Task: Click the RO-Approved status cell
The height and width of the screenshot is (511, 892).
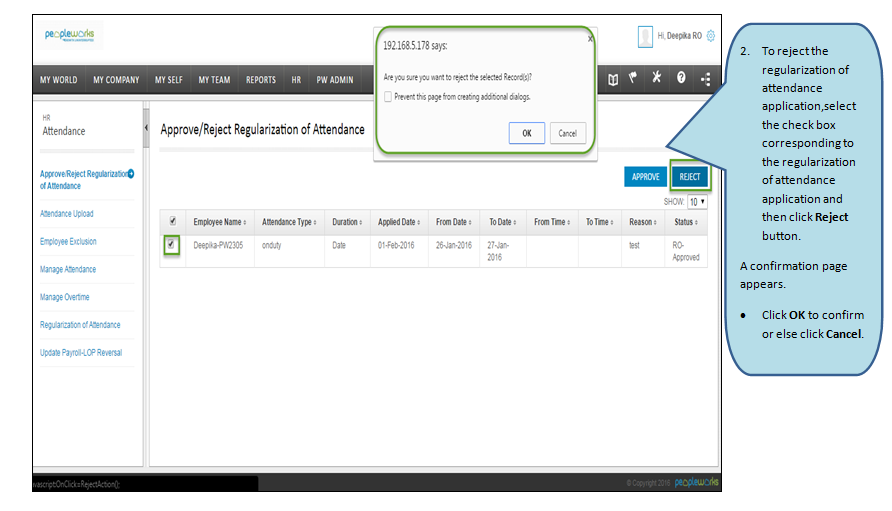Action: click(x=686, y=252)
